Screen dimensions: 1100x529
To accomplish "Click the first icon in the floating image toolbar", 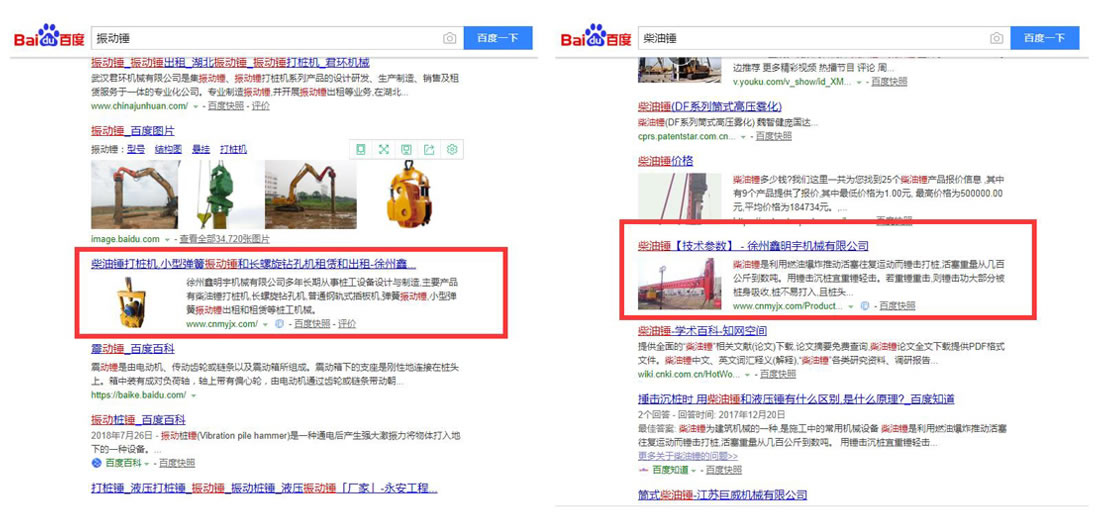I will [x=361, y=149].
